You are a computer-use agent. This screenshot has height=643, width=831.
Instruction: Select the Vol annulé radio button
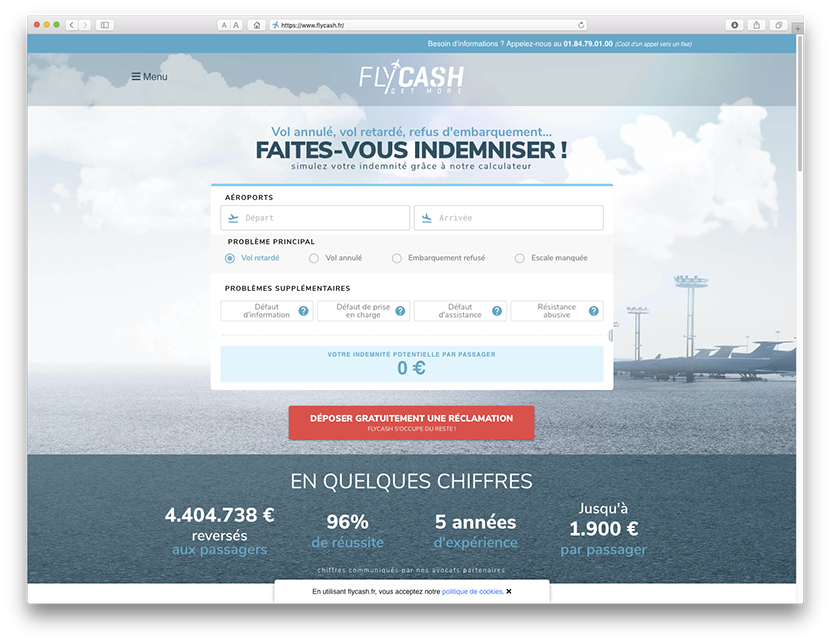[314, 258]
